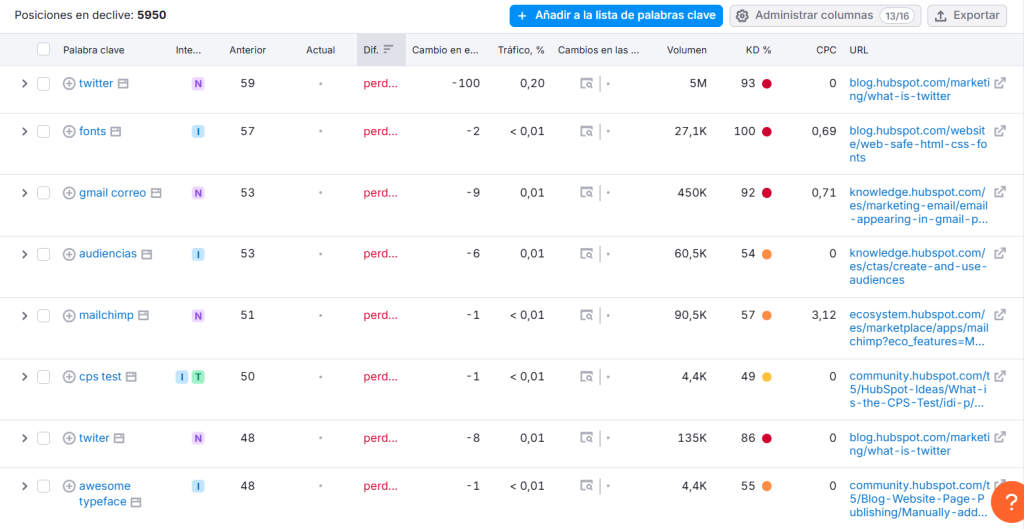Click external link icon for gmail correo URL
This screenshot has width=1024, height=529.
[999, 193]
